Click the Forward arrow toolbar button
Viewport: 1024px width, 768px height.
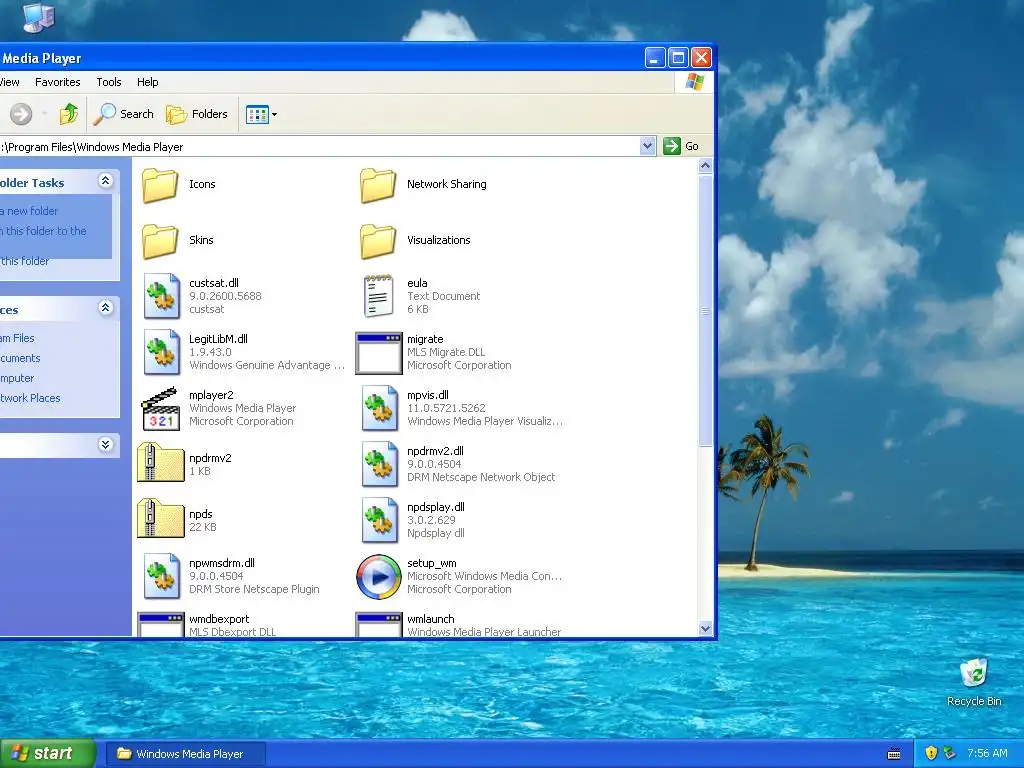click(x=21, y=114)
